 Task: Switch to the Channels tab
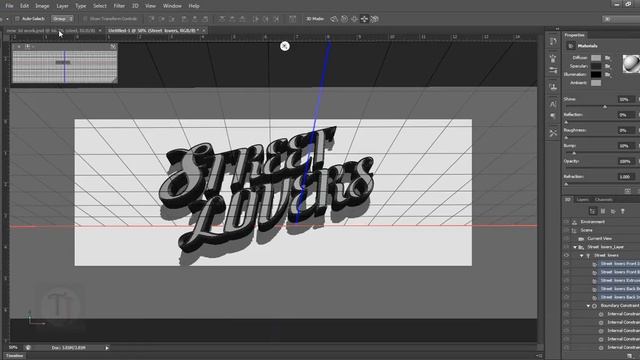point(604,200)
